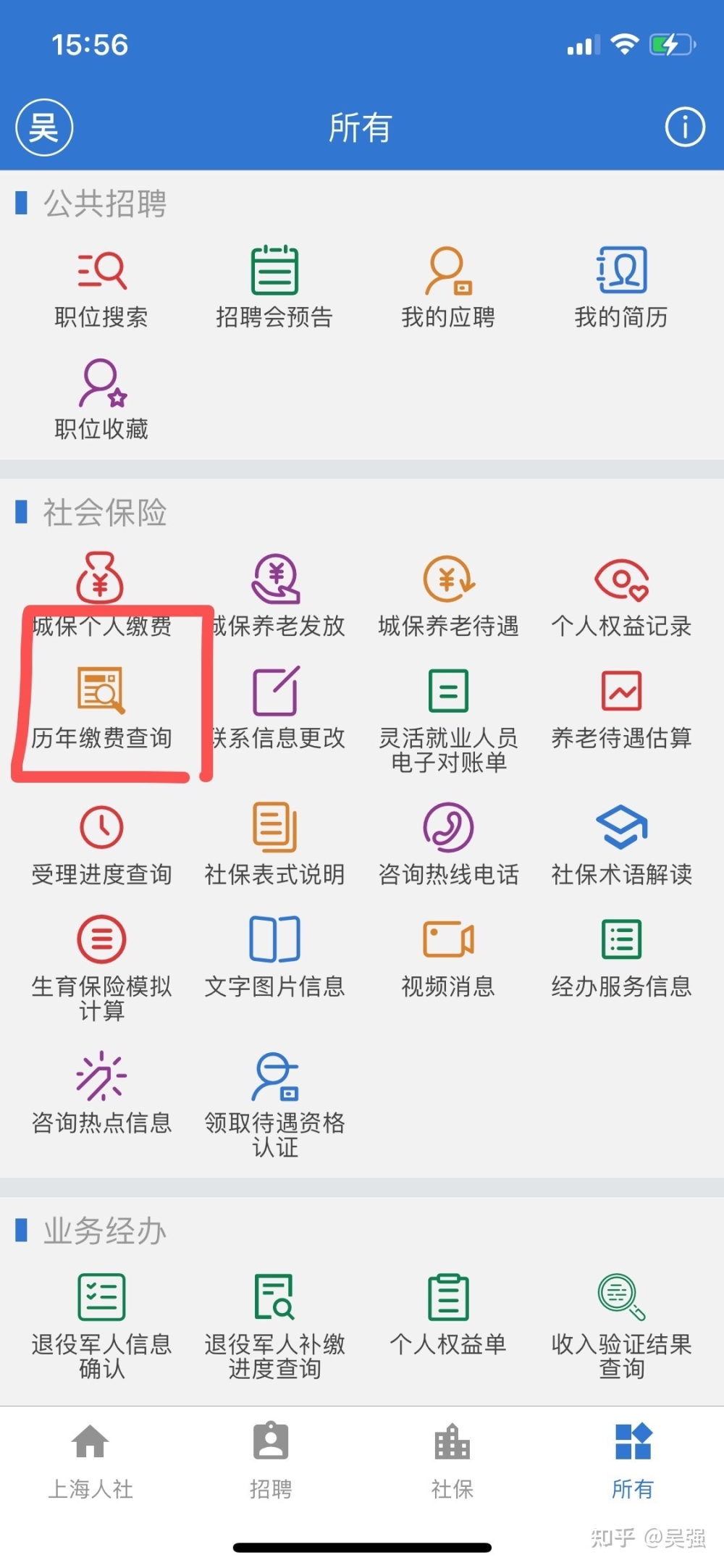Viewport: 724px width, 1568px height.
Task: Switch to 社保 tab
Action: pyautogui.click(x=452, y=1461)
